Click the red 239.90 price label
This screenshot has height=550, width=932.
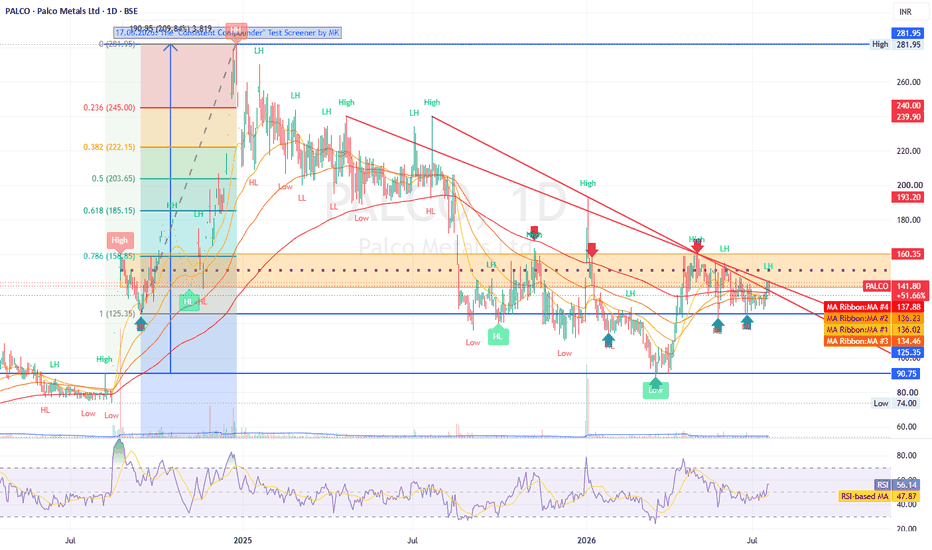pyautogui.click(x=907, y=117)
